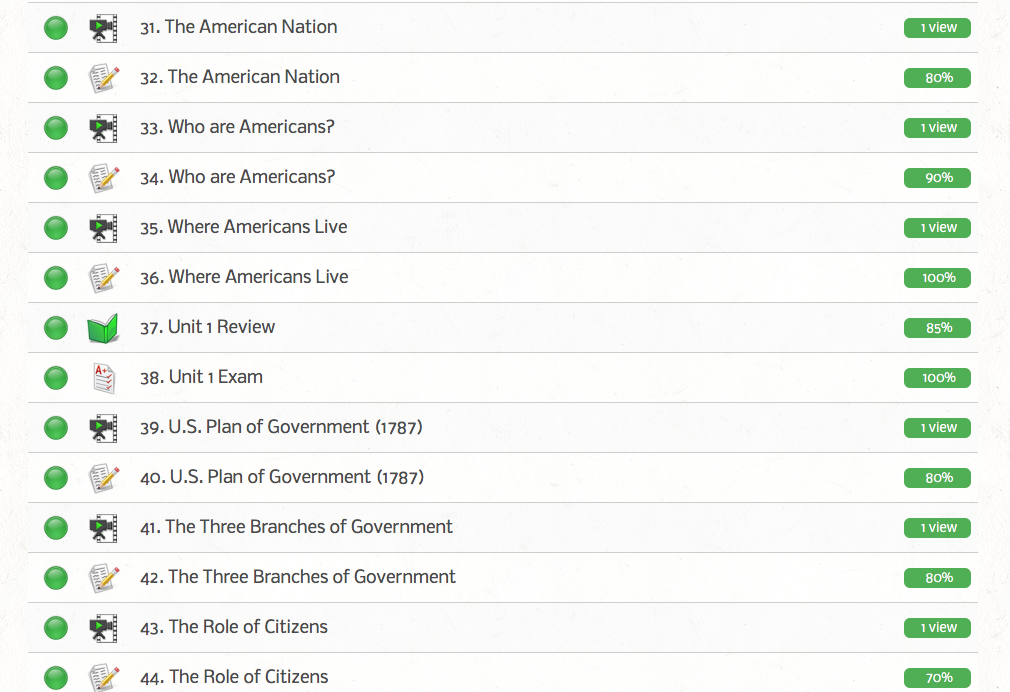
Task: Click the 90% score badge on lesson 34
Action: 937,178
